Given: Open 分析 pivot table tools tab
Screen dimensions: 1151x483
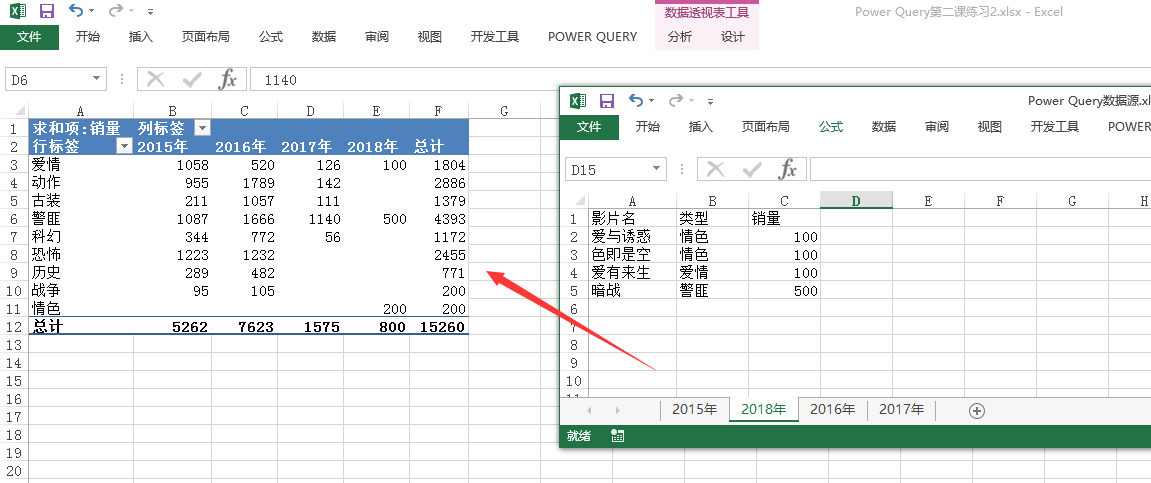Looking at the screenshot, I should click(x=680, y=37).
